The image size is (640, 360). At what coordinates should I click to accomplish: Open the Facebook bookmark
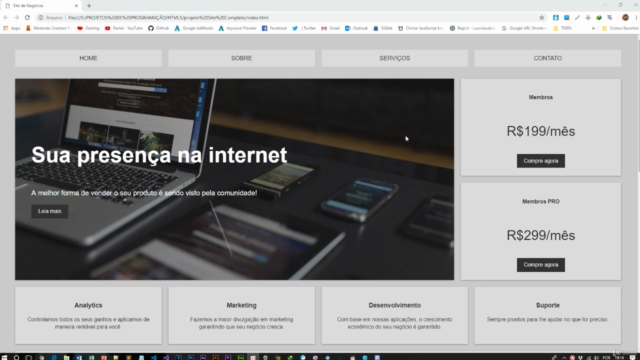pyautogui.click(x=274, y=28)
